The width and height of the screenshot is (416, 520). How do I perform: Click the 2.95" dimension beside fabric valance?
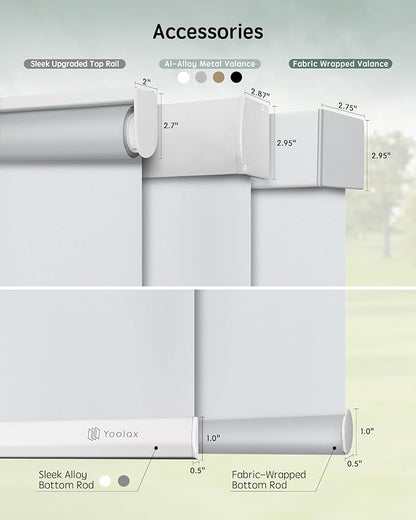[x=381, y=156]
